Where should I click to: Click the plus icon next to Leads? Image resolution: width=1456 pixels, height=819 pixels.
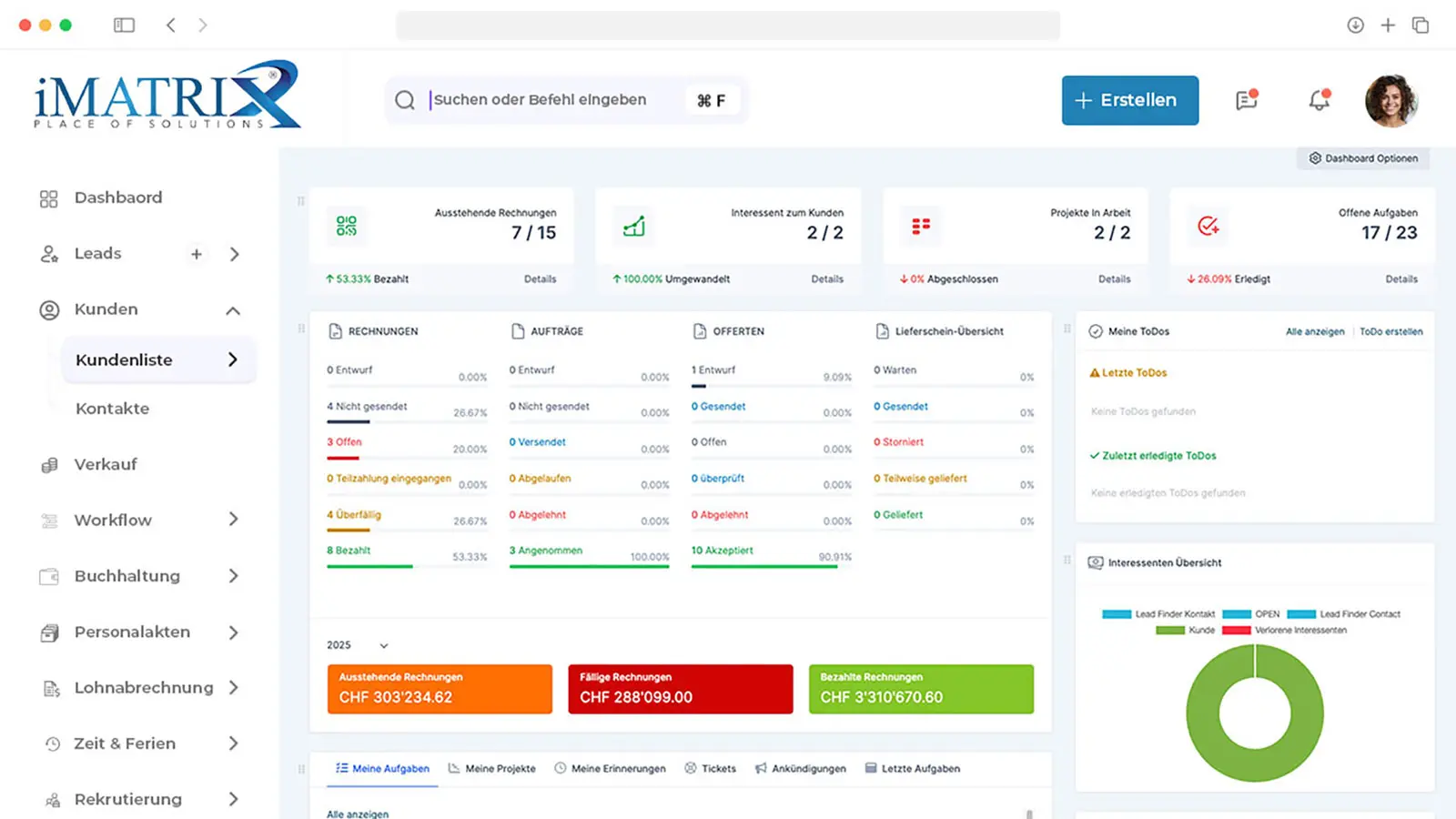[197, 255]
